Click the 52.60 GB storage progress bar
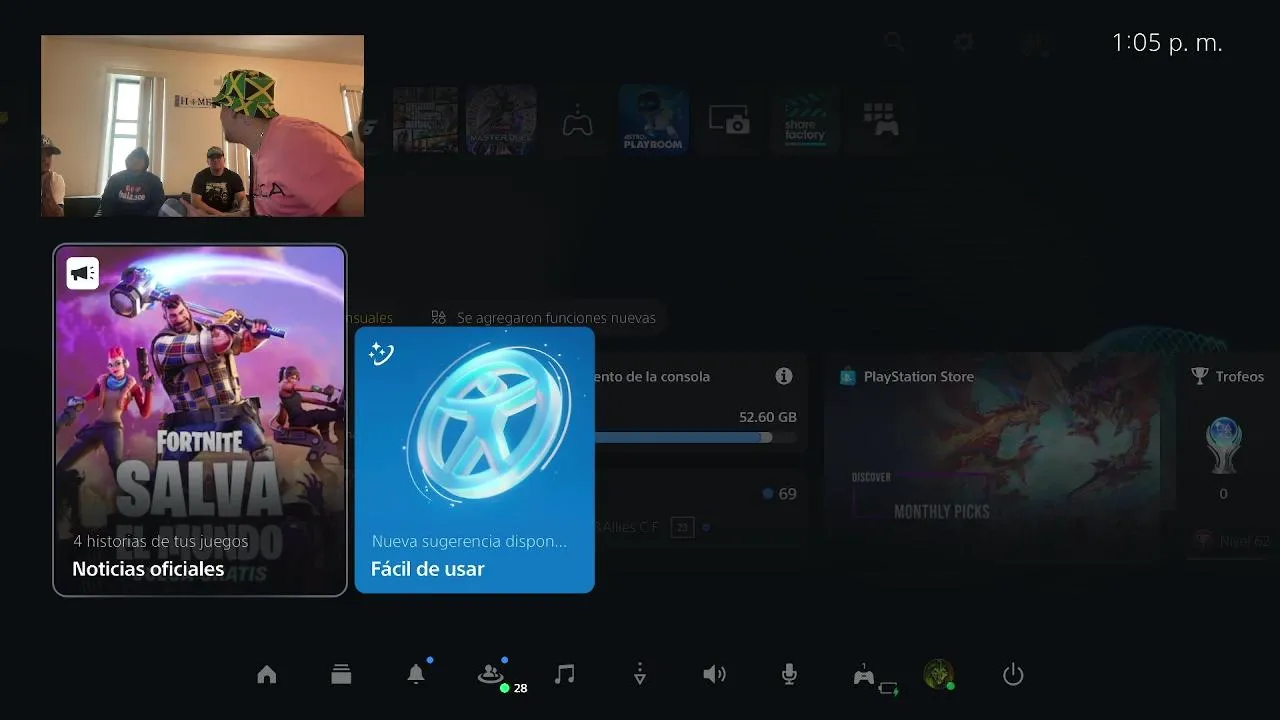The height and width of the screenshot is (720, 1280). coord(696,437)
